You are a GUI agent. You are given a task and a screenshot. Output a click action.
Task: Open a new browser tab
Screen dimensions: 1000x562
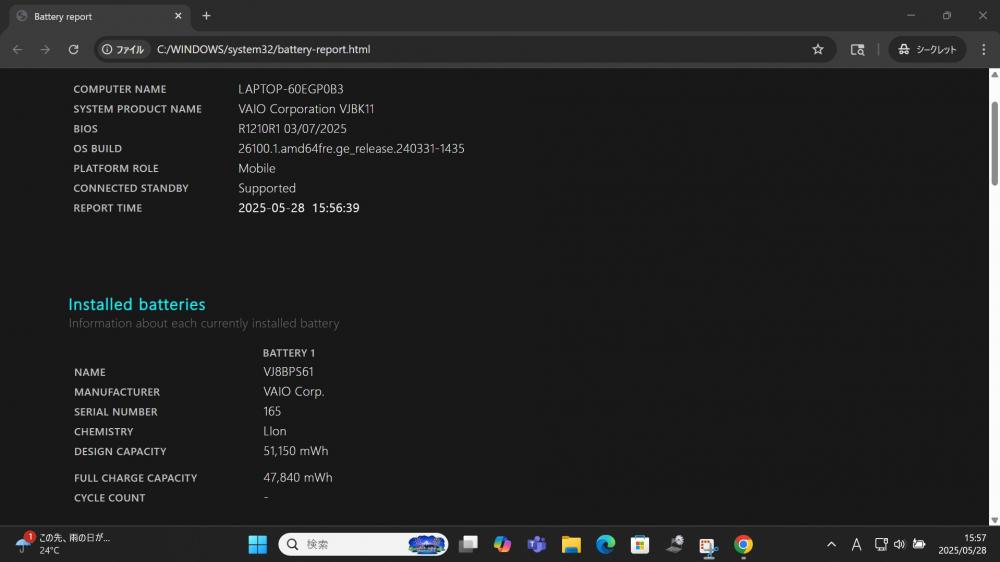pyautogui.click(x=206, y=16)
